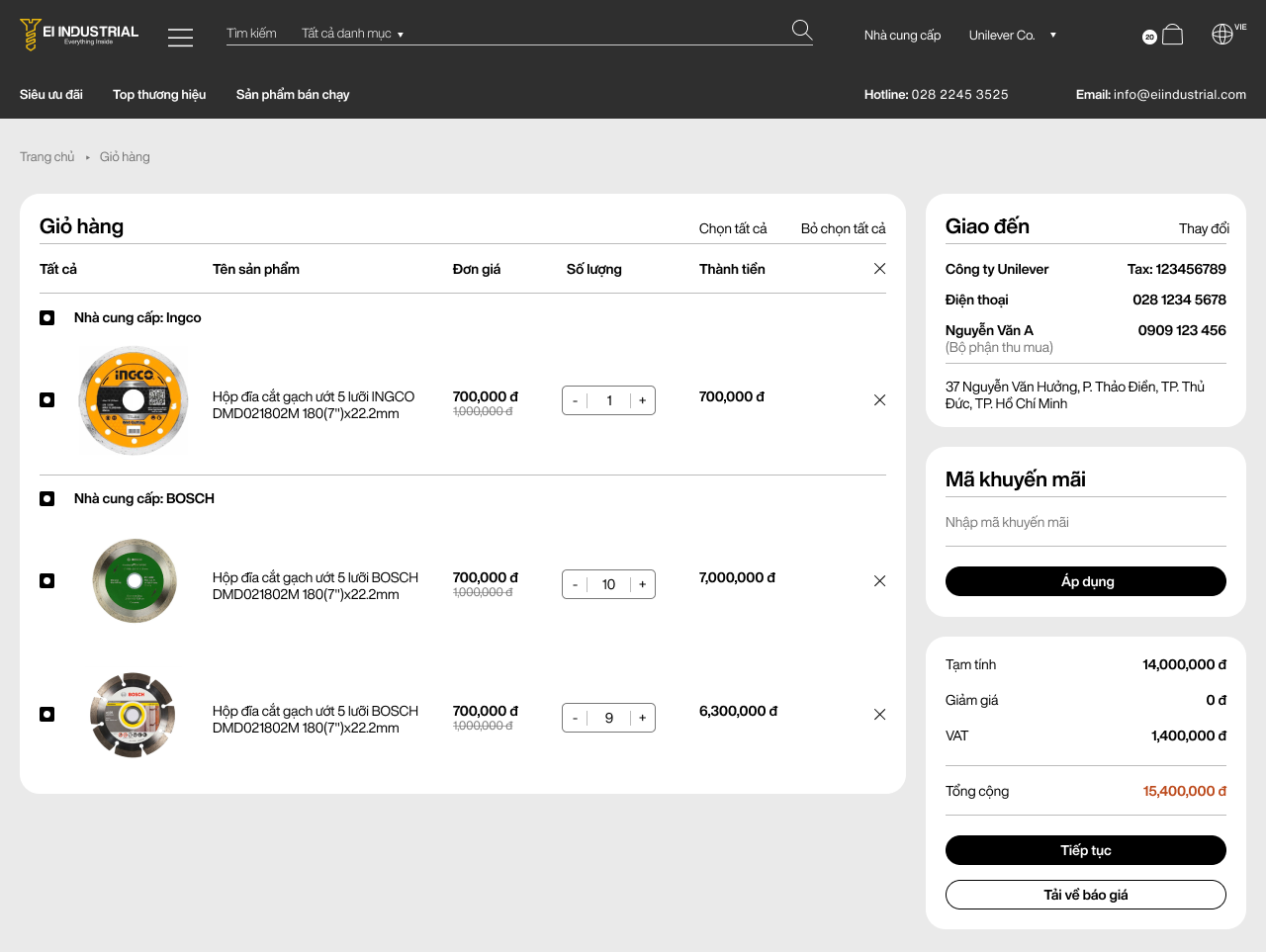The width and height of the screenshot is (1266, 952).
Task: Decrease quantity of the INGCO item
Action: tap(575, 400)
